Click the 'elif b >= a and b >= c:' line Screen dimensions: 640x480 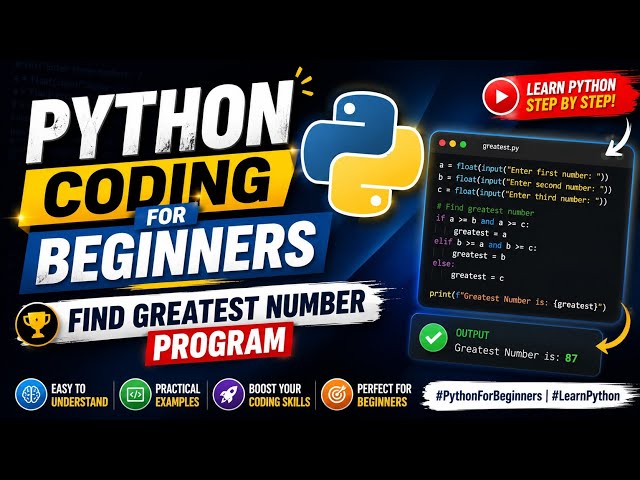pyautogui.click(x=485, y=244)
